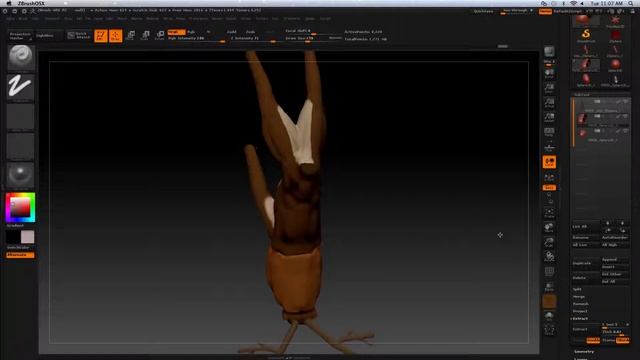Select the Move transform tool in top shelf
640x360 pixels.
(x=131, y=36)
